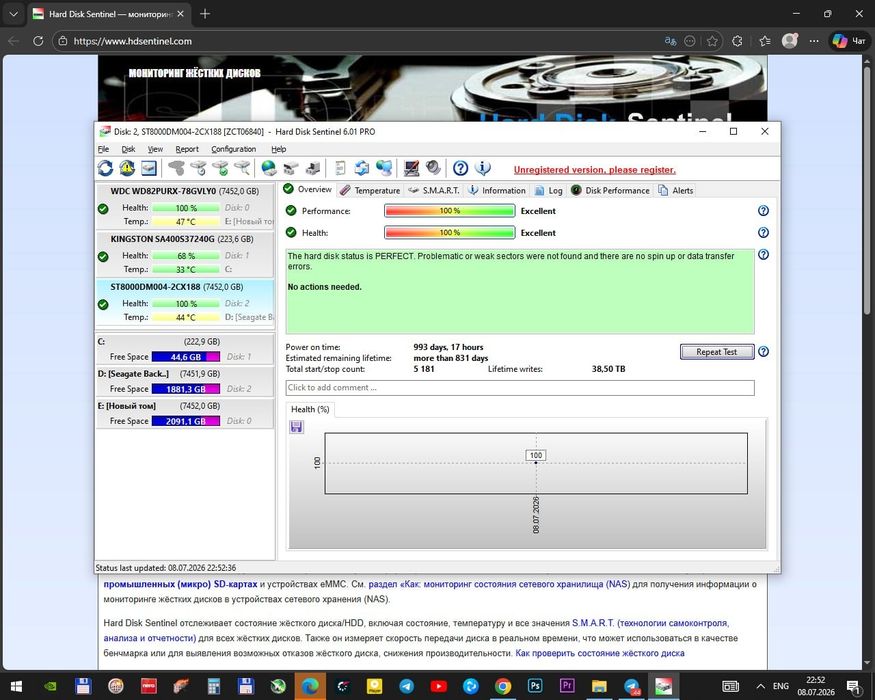Click the disk with green checkmark toolbar icon
Viewport: 875px width, 700px height.
[x=220, y=168]
